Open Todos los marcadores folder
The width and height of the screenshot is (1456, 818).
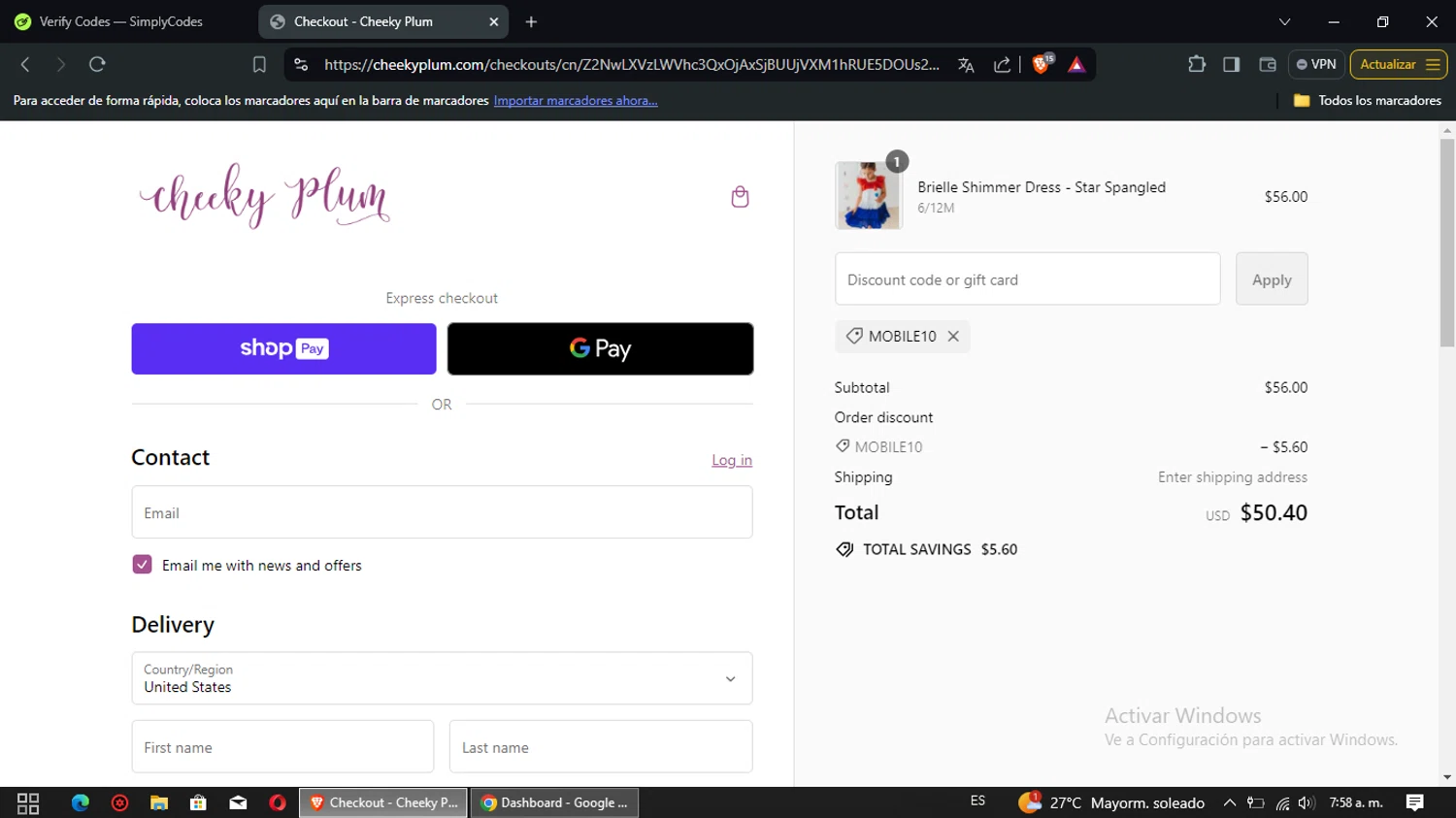(1367, 100)
